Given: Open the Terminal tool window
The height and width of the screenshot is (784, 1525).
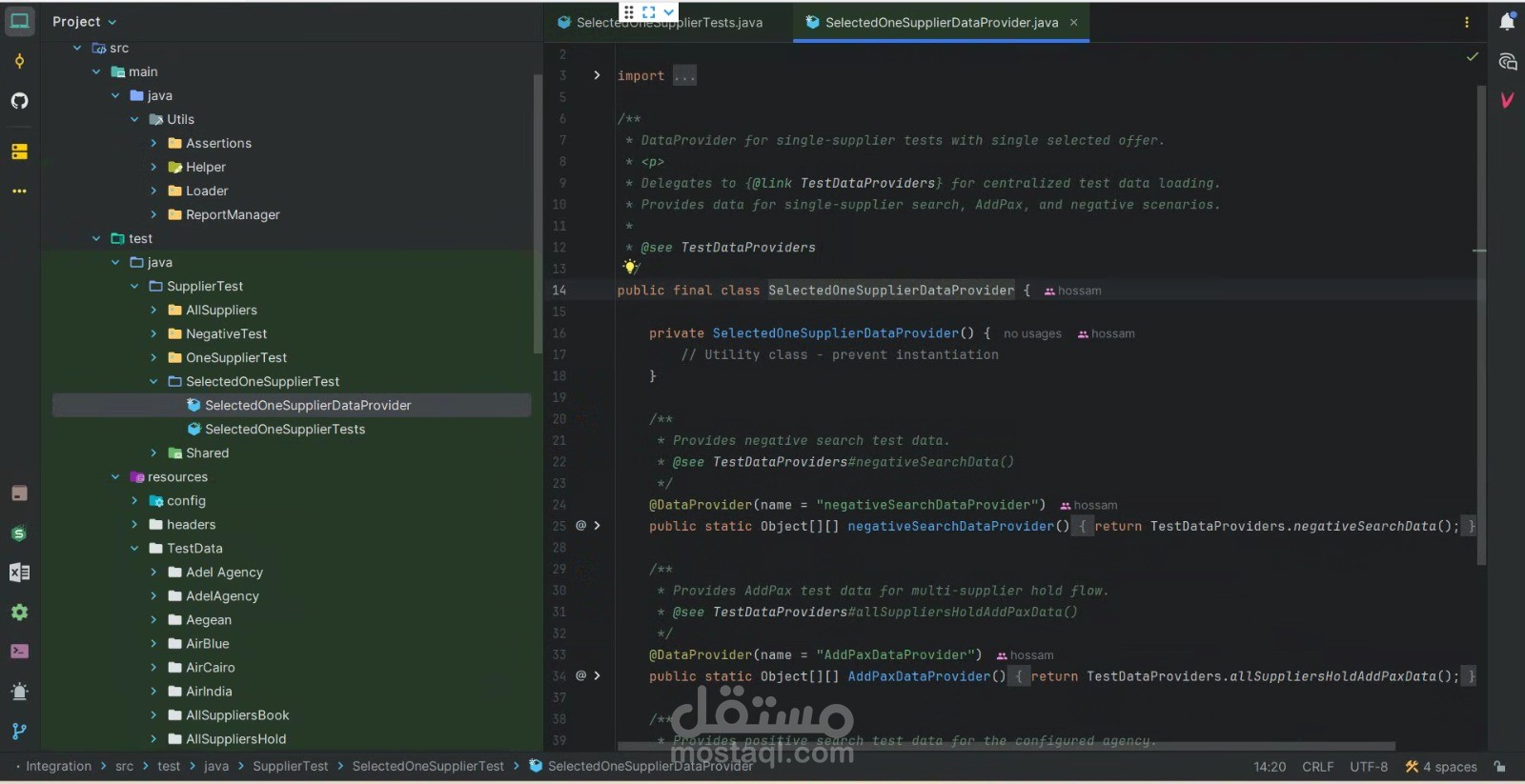Looking at the screenshot, I should [x=20, y=652].
